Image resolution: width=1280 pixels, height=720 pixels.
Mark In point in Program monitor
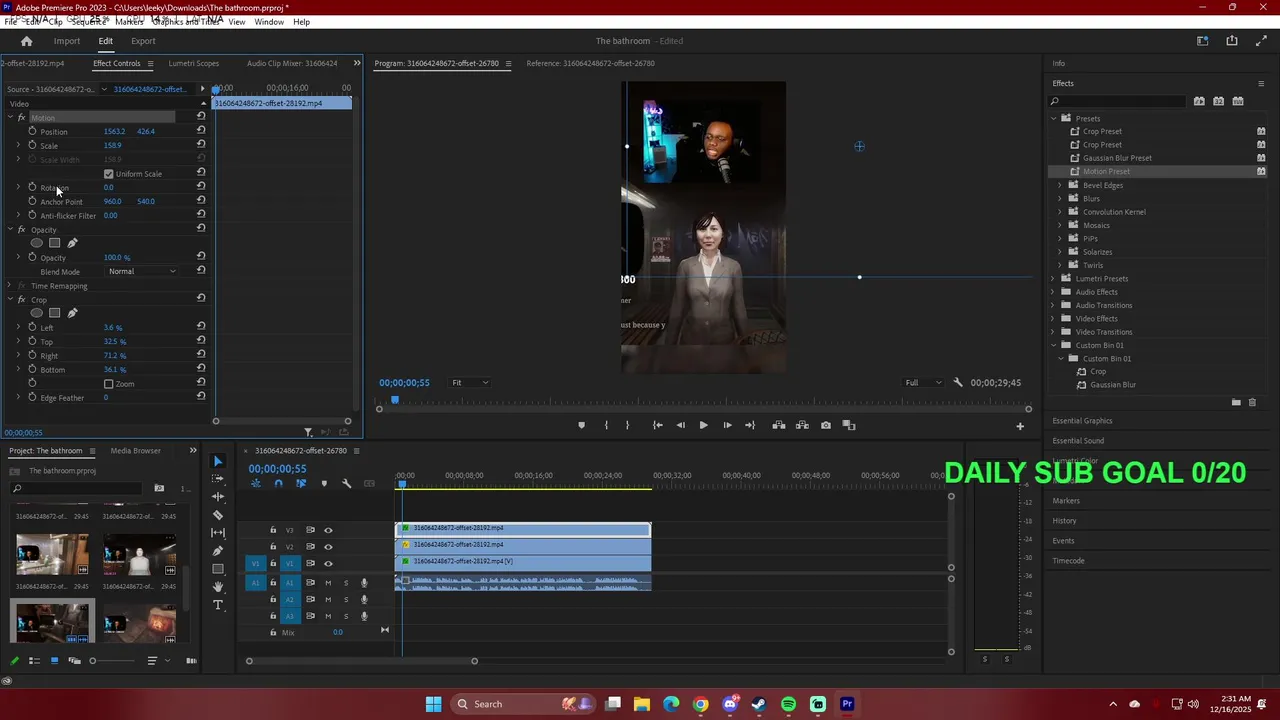606,425
